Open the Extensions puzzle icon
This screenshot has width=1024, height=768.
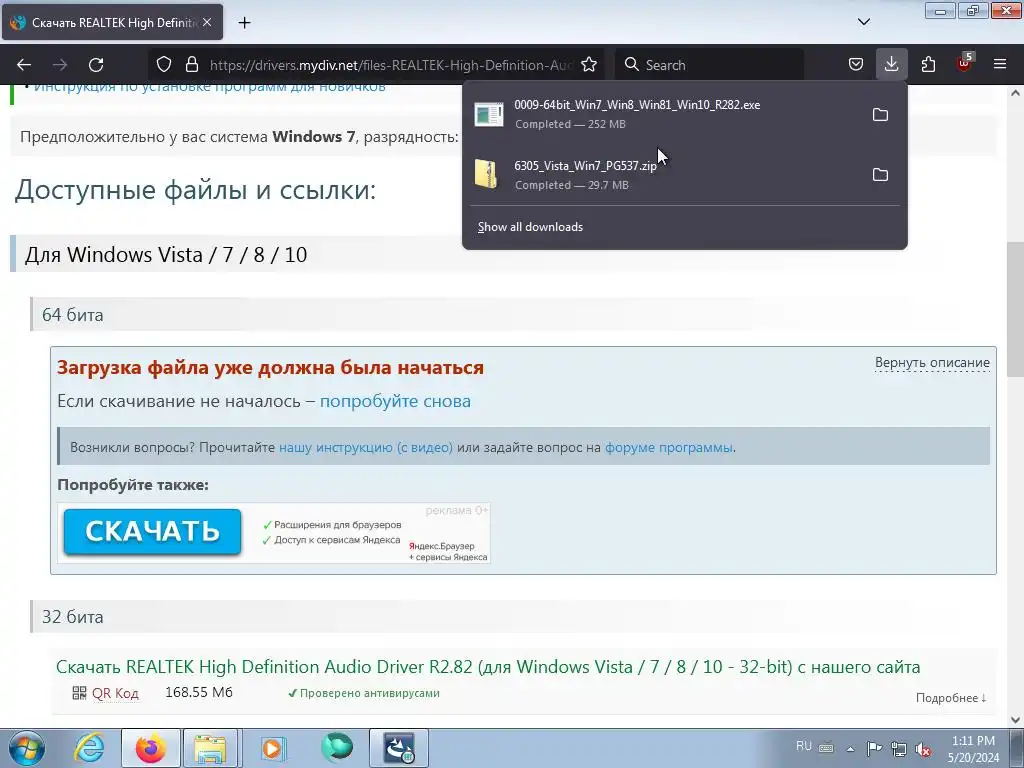tap(928, 65)
